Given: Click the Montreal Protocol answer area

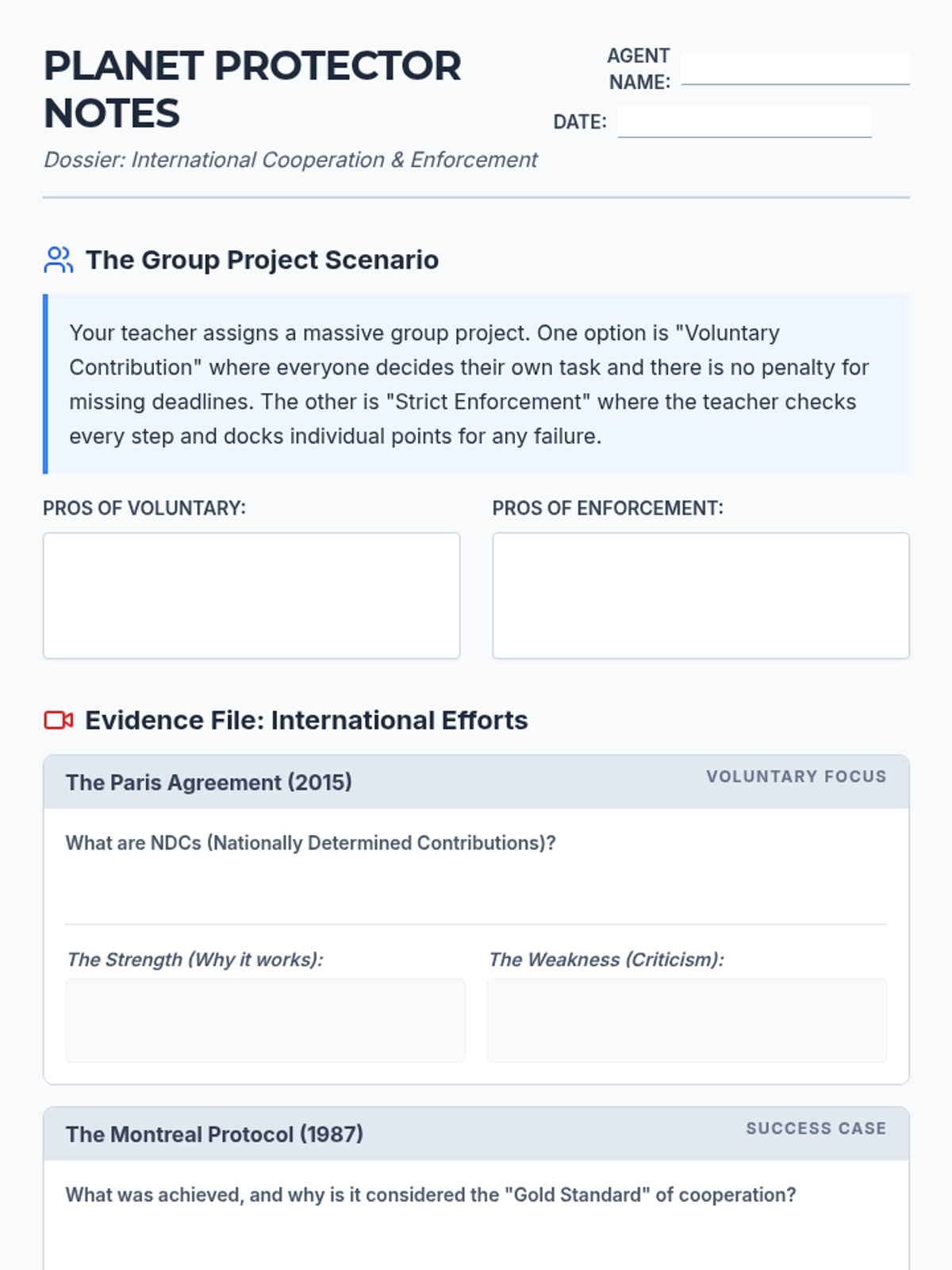Looking at the screenshot, I should click(x=476, y=1240).
